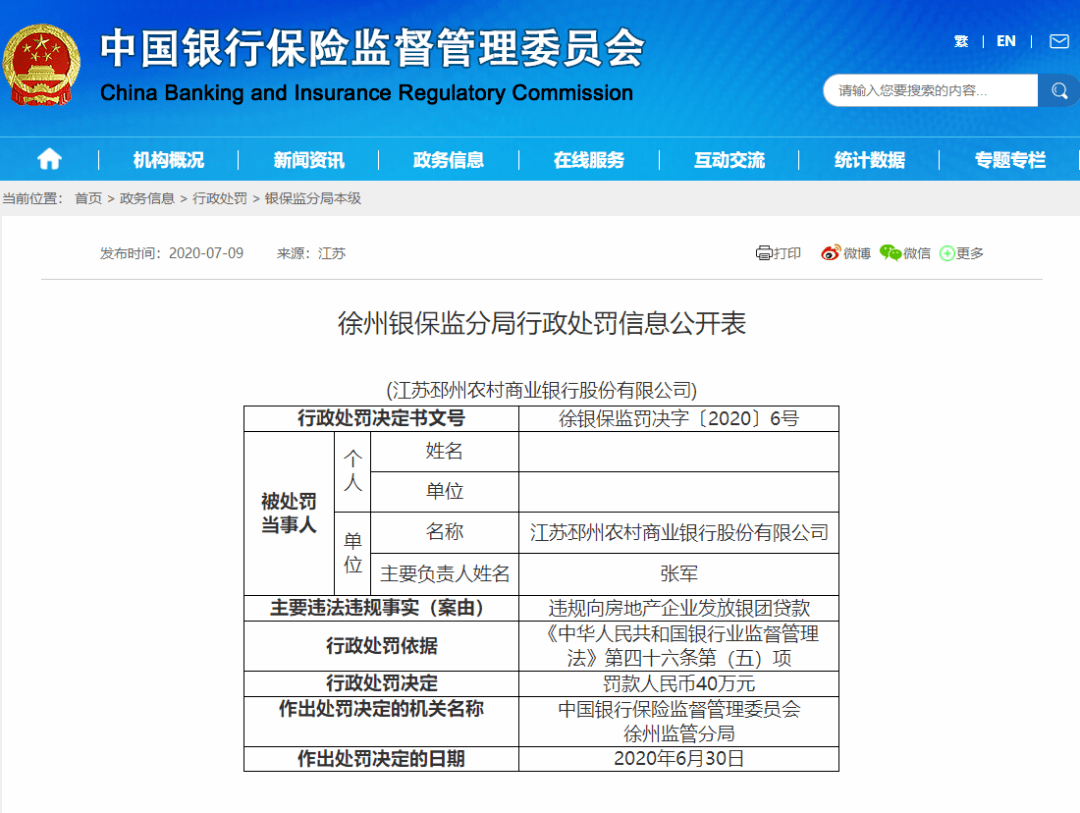Switch to traditional Chinese via 繁 link

click(959, 41)
